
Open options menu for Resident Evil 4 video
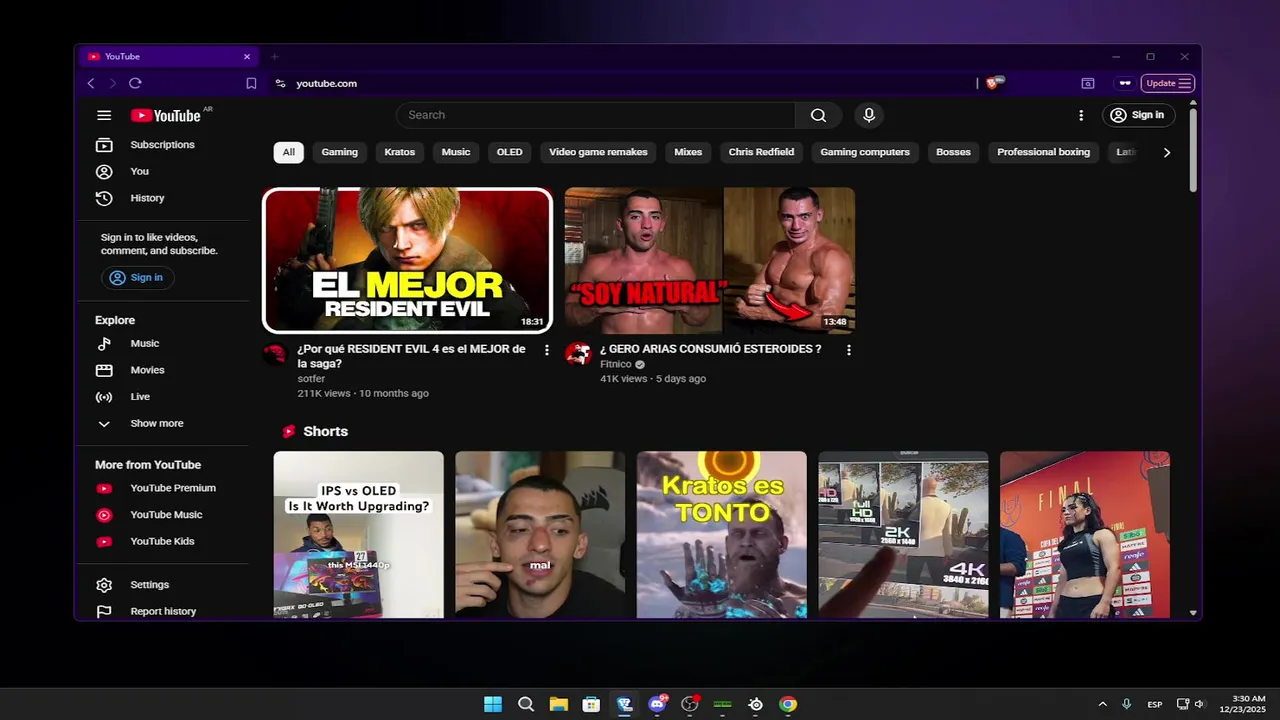(x=546, y=350)
